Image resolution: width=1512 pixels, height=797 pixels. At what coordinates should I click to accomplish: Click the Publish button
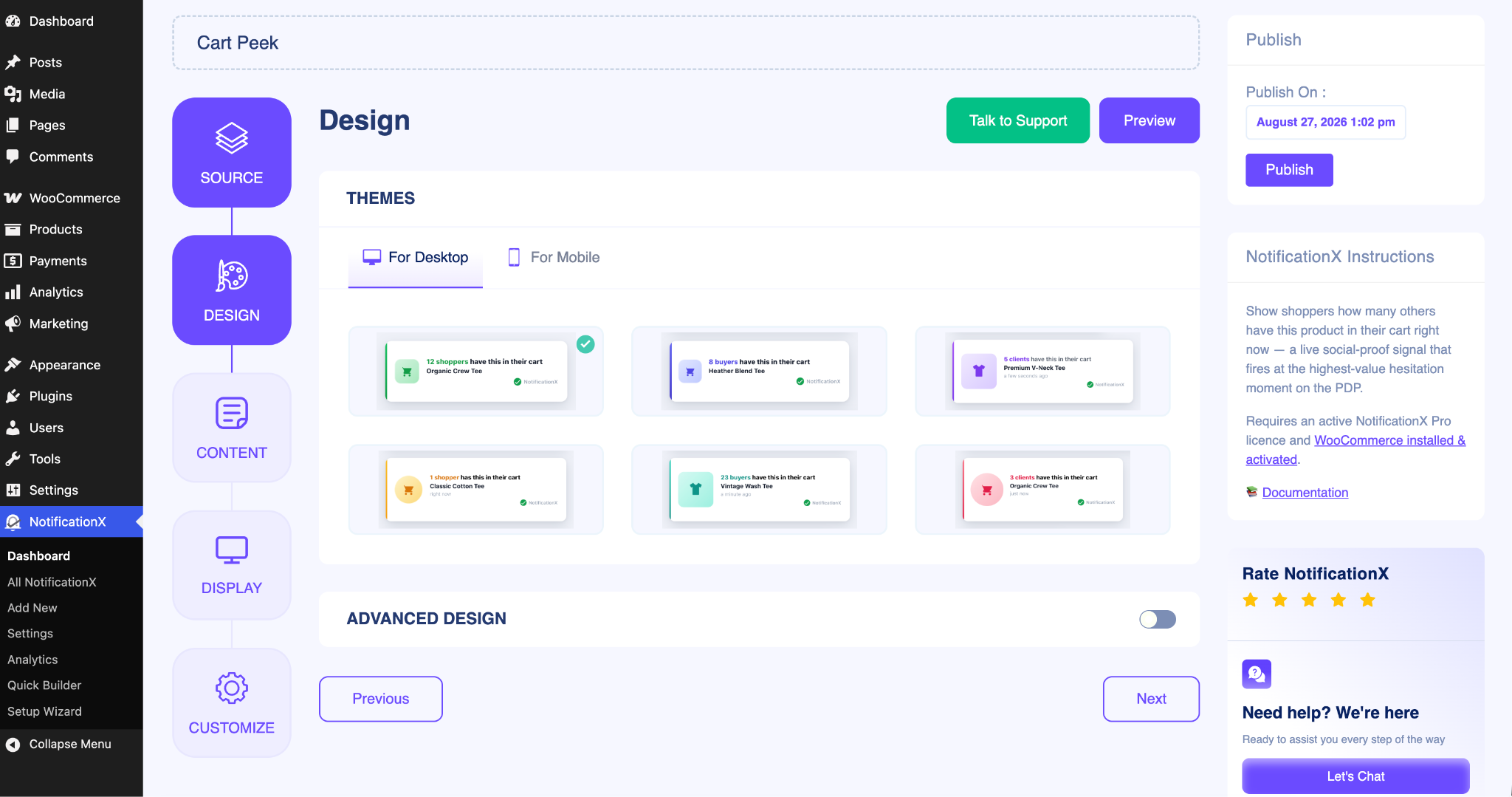click(x=1289, y=170)
